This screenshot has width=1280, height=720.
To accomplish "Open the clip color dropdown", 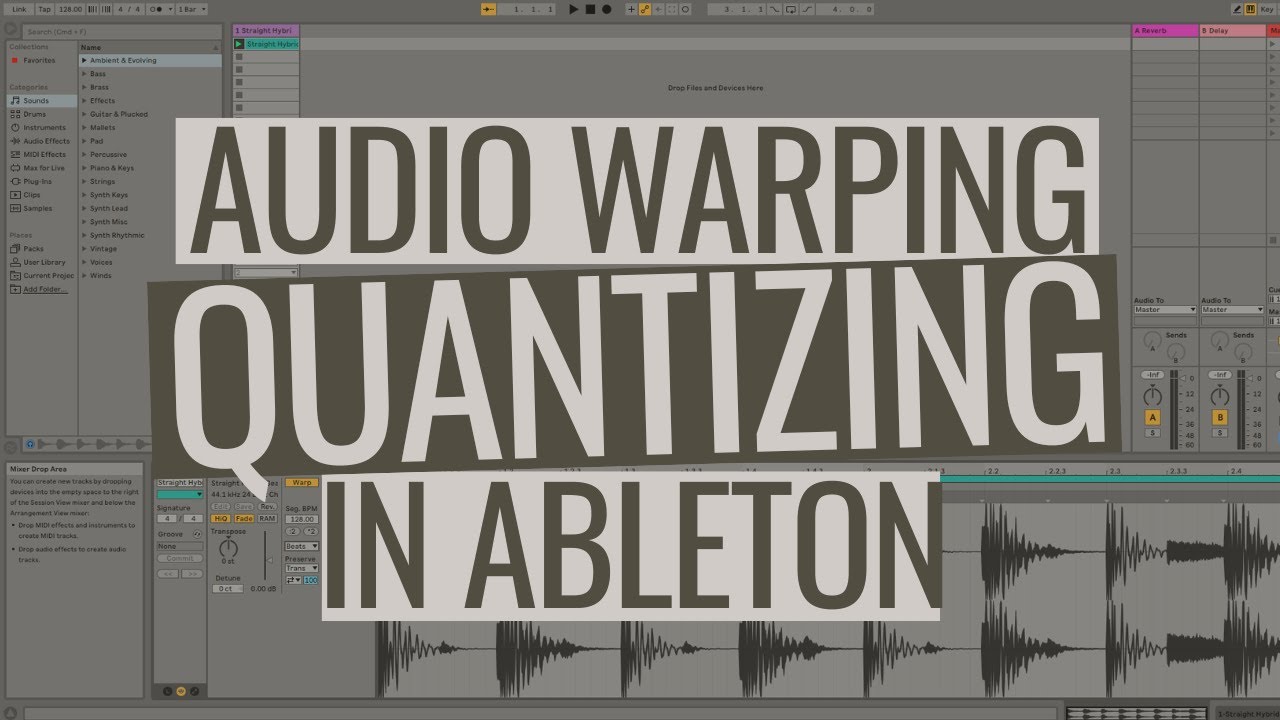I will pos(180,494).
